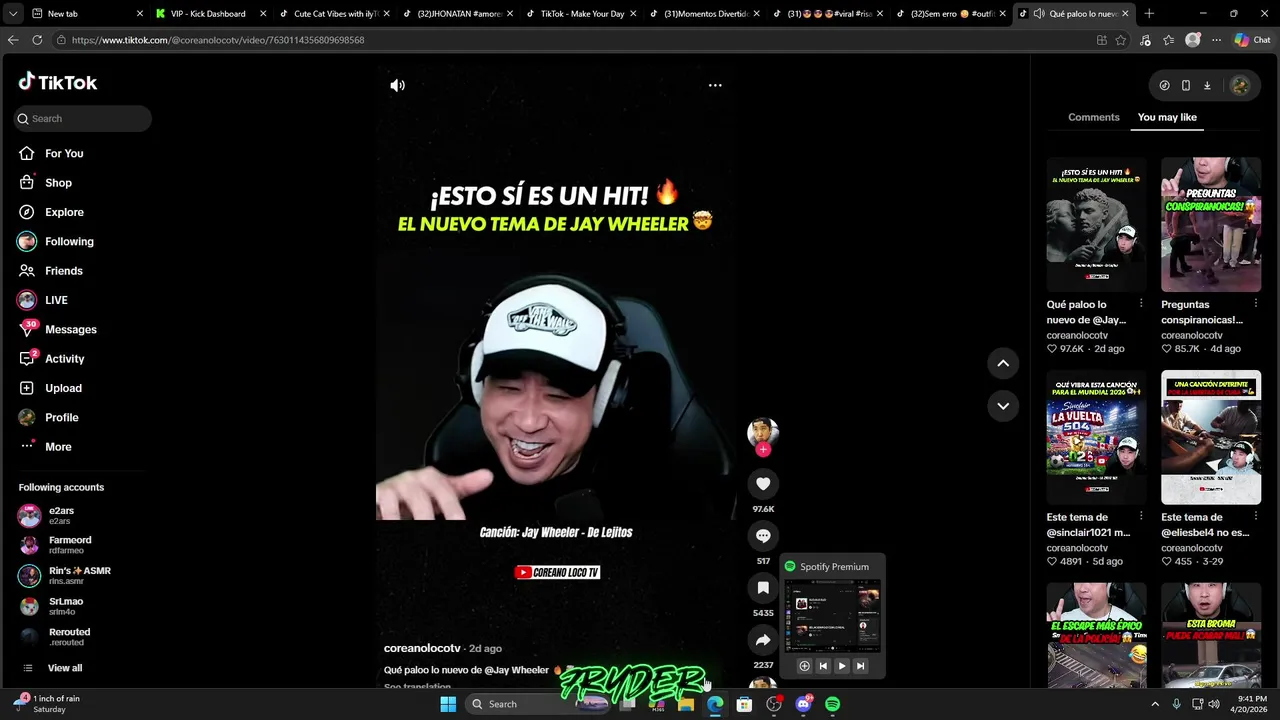Click the download app icon in top pill
Image resolution: width=1280 pixels, height=720 pixels.
click(x=1207, y=86)
